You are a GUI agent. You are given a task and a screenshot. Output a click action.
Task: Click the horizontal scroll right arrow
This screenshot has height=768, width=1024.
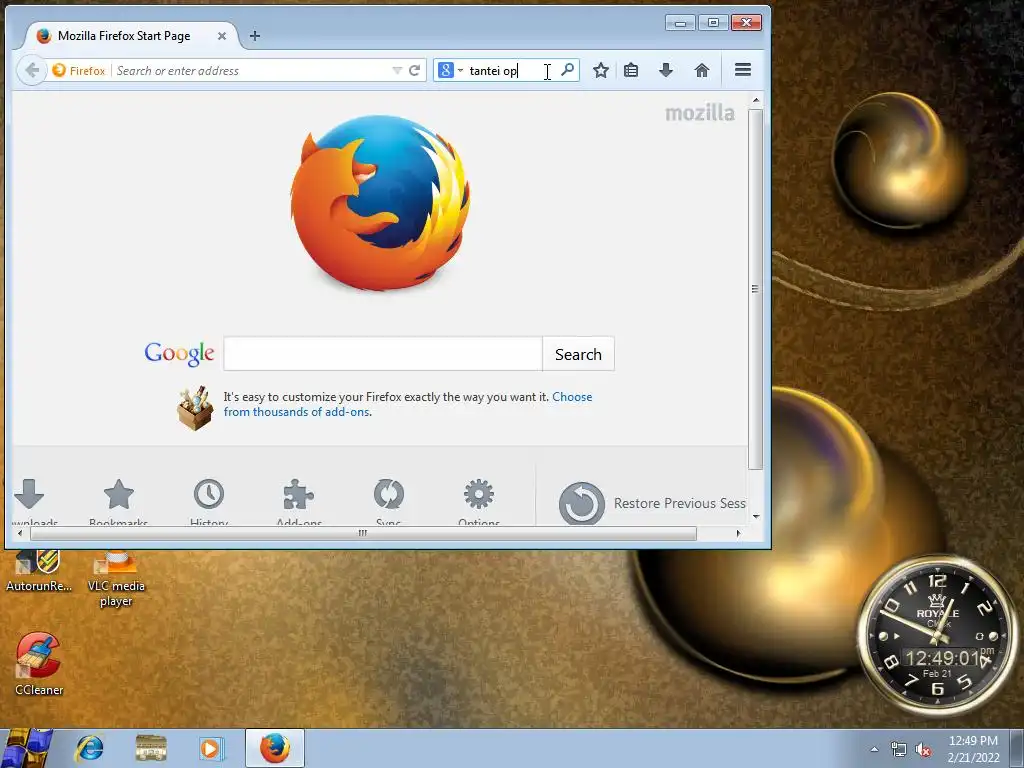point(739,534)
